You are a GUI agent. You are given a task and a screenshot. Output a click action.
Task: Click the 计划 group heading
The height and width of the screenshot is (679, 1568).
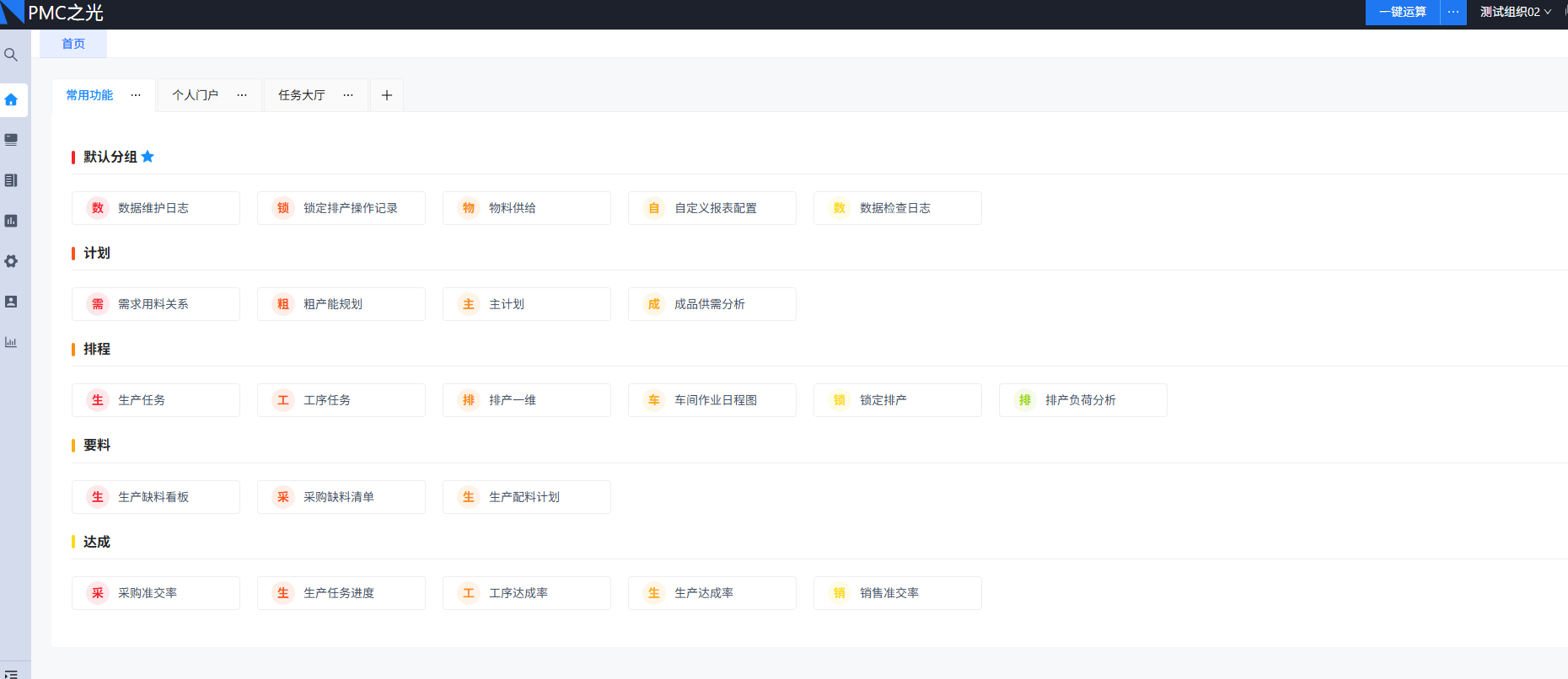pos(97,253)
